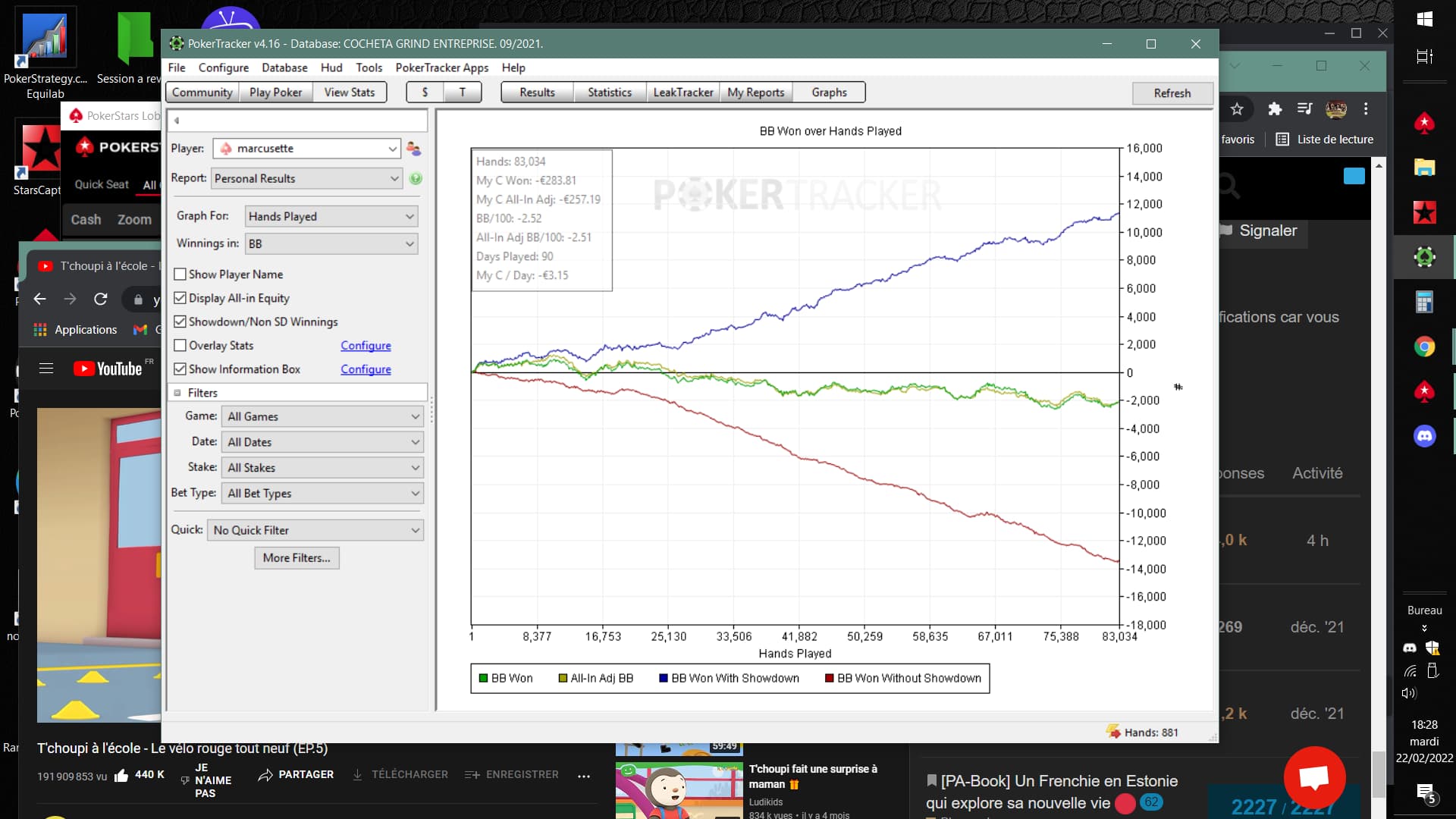Switch to the Statistics tab
Image resolution: width=1456 pixels, height=819 pixels.
[610, 93]
